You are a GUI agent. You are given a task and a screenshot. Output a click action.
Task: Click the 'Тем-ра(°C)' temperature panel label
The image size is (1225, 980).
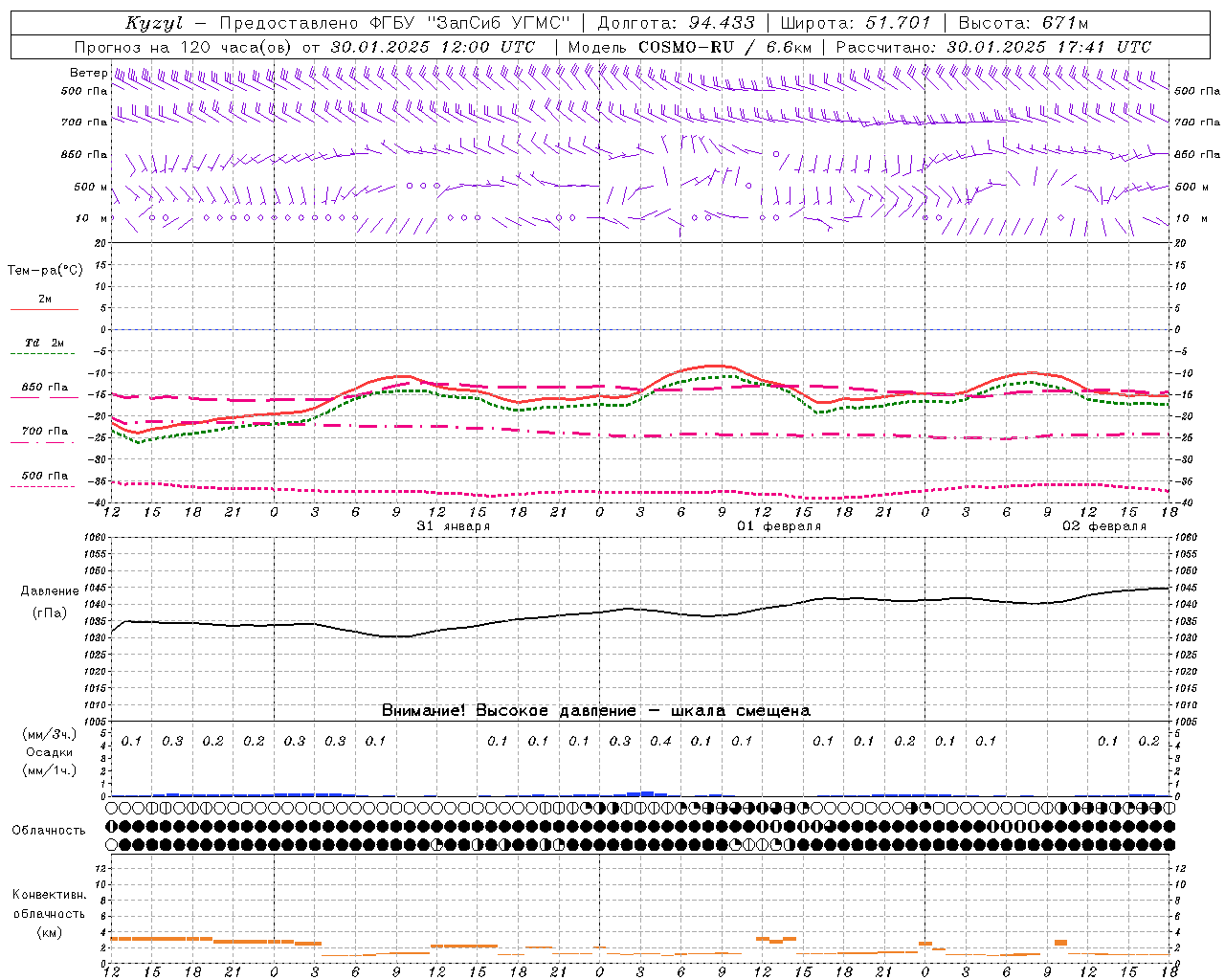(45, 271)
